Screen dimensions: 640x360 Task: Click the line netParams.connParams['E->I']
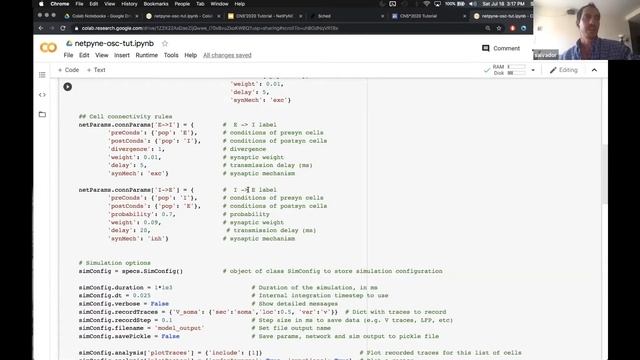[x=136, y=124]
